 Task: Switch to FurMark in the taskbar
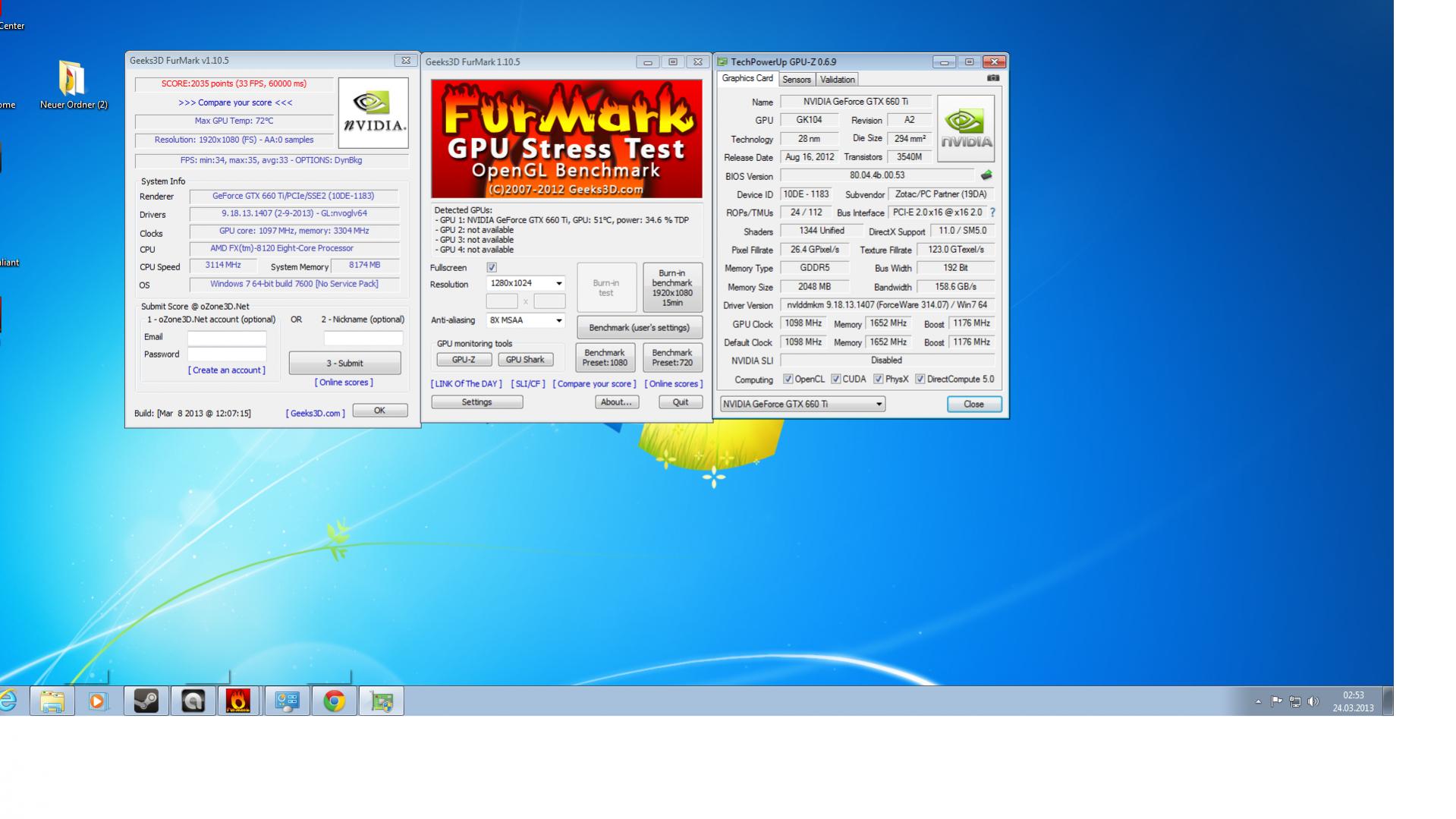[239, 701]
